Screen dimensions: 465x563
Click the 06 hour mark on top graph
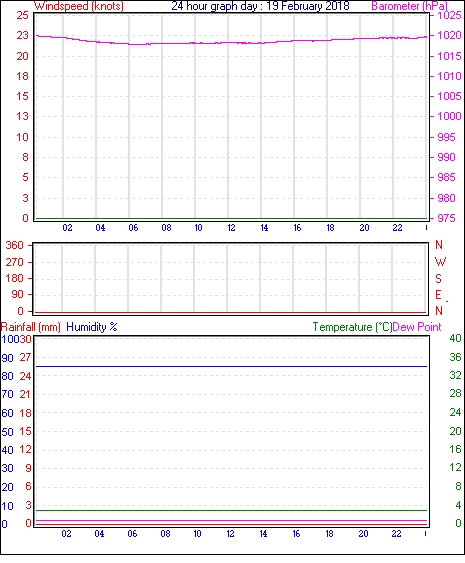click(133, 228)
